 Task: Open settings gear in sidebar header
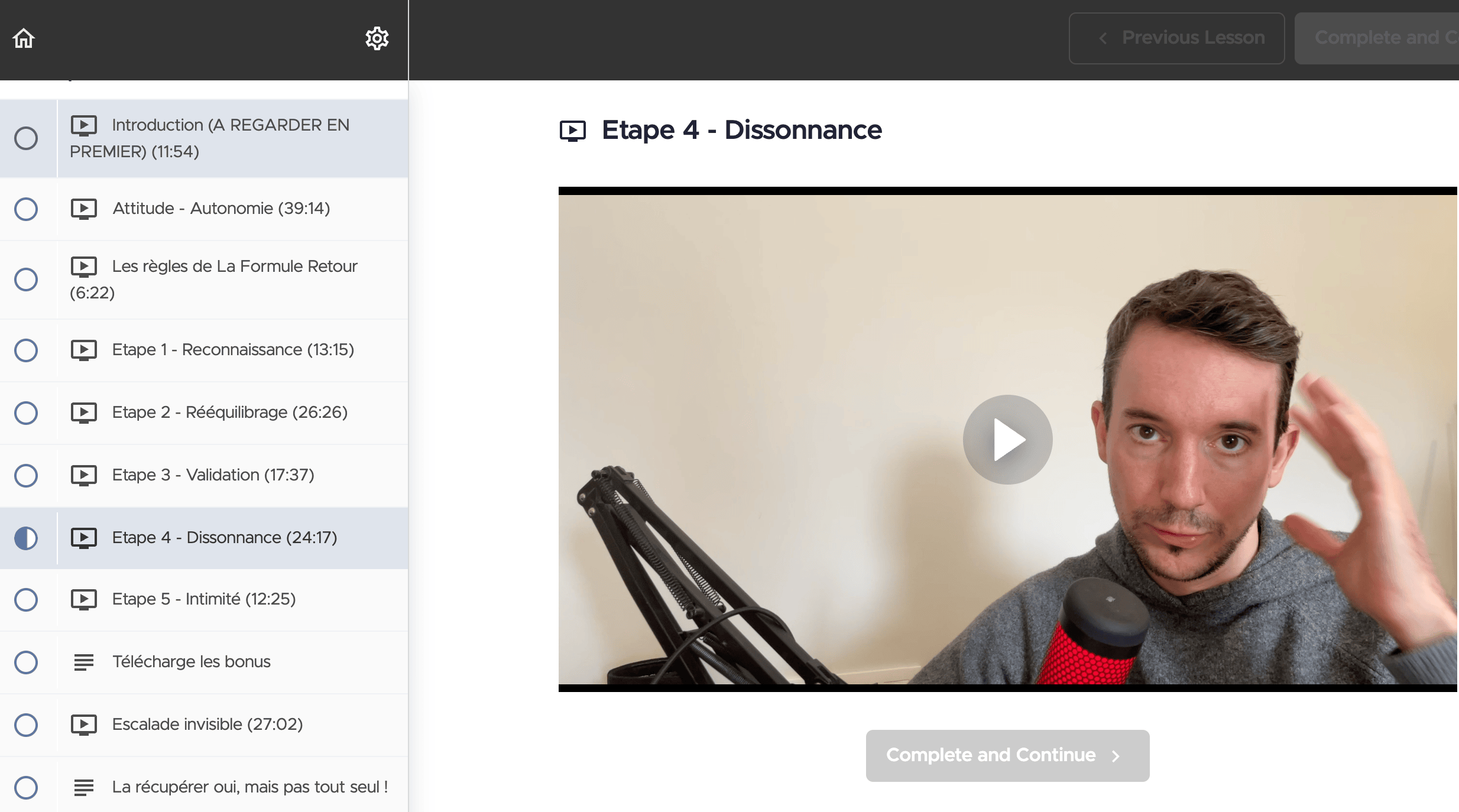377,38
